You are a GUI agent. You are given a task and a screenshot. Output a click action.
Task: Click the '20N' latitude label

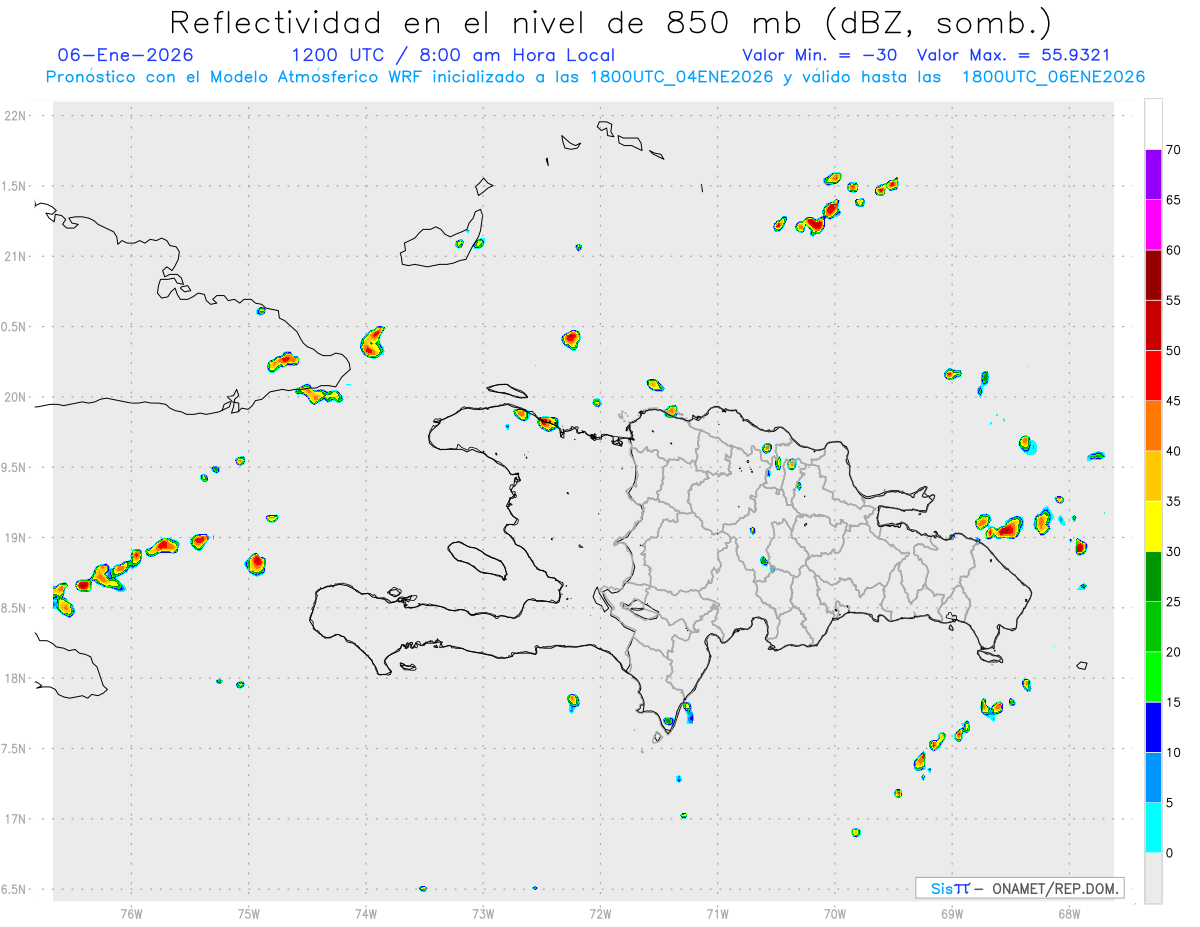[x=17, y=397]
